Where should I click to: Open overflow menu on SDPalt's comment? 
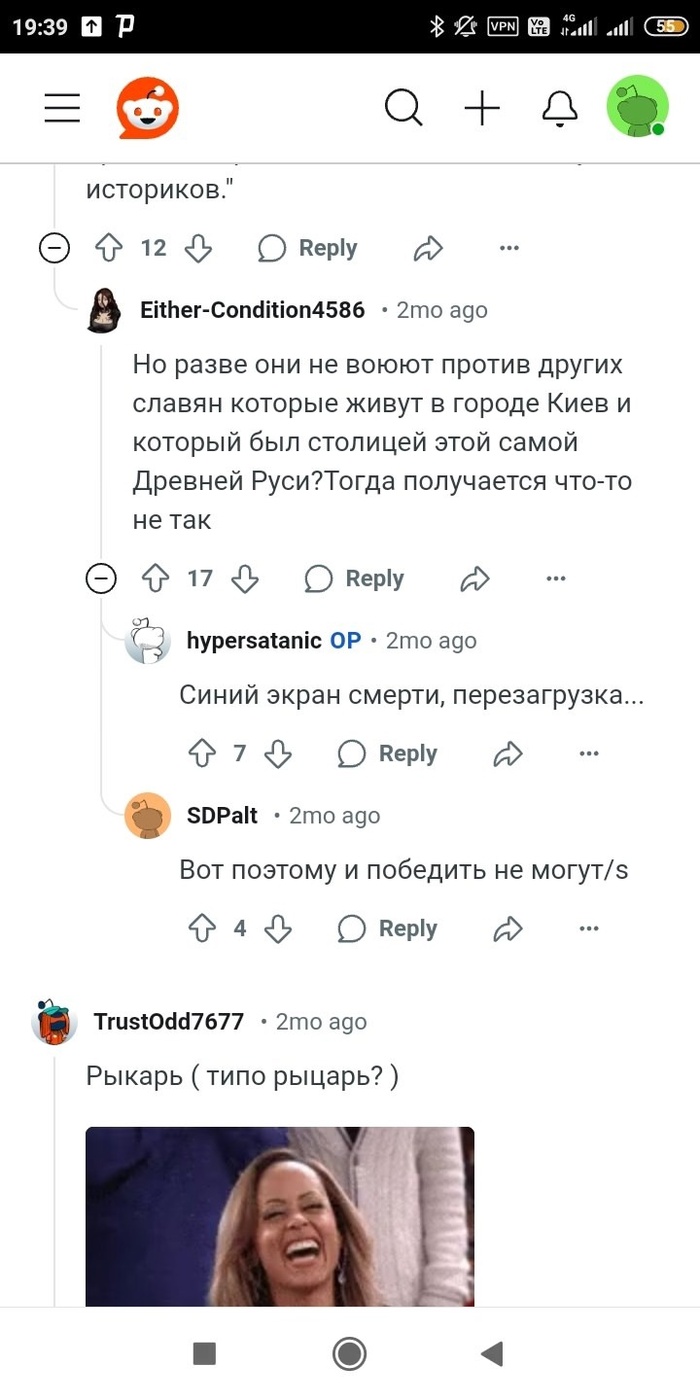[x=589, y=929]
